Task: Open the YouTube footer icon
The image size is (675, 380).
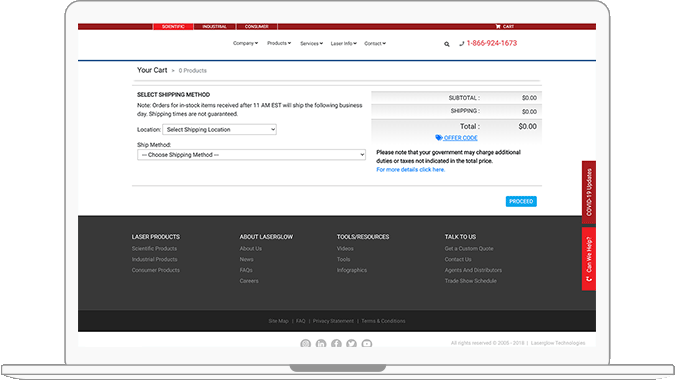Action: click(x=367, y=343)
